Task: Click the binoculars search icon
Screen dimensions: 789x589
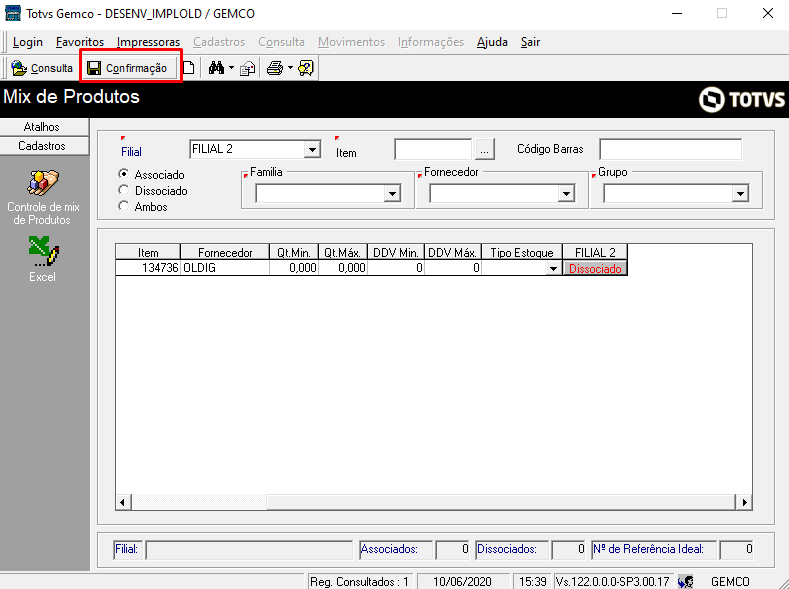Action: click(x=216, y=68)
